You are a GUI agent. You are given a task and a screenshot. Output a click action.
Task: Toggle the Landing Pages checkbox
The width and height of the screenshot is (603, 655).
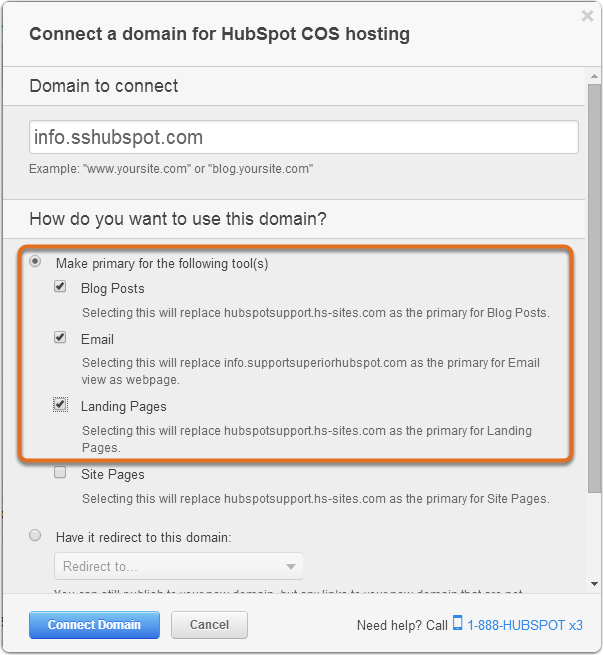[61, 405]
